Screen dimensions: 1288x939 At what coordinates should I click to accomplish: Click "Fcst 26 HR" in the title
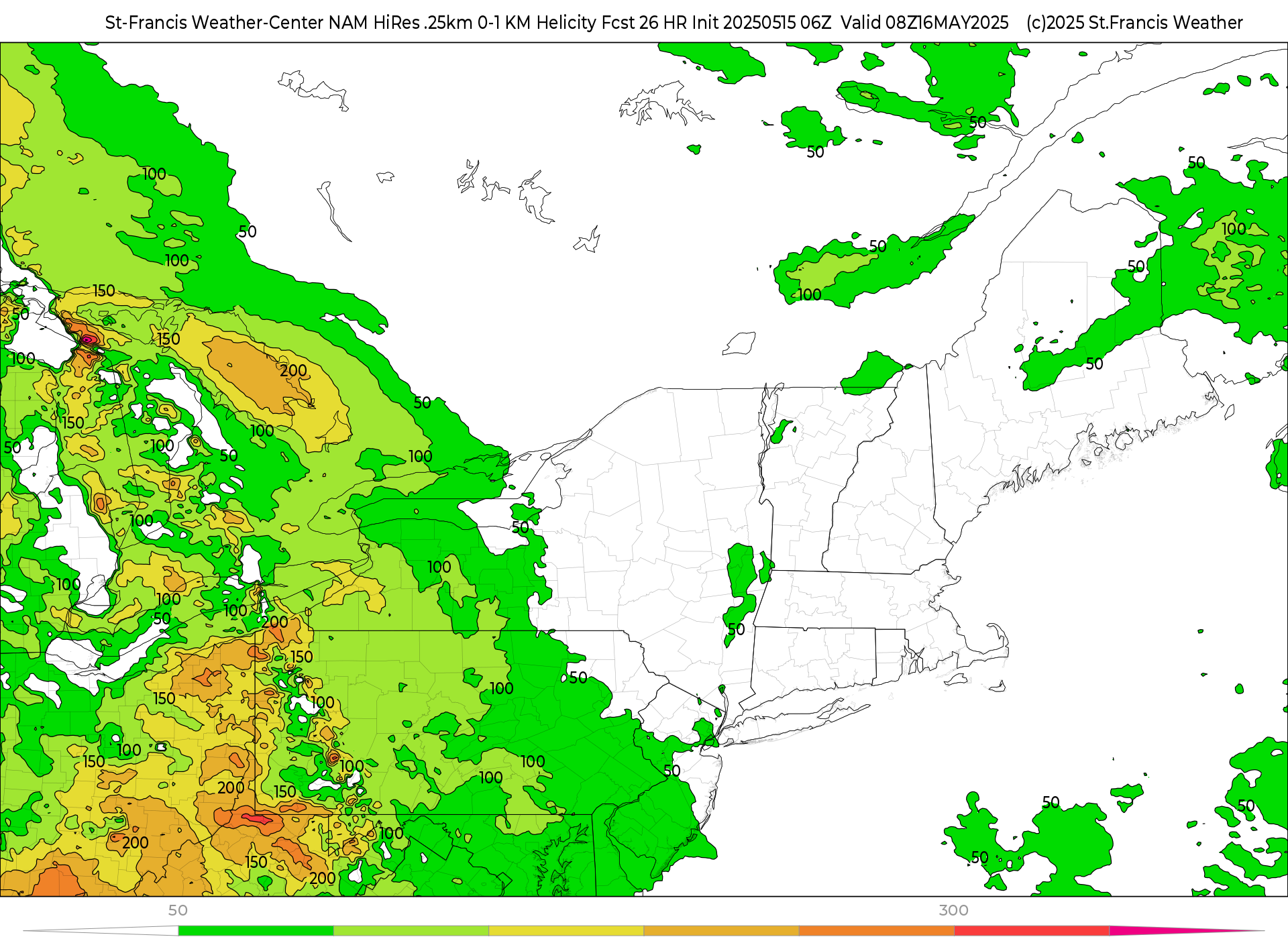[x=645, y=23]
